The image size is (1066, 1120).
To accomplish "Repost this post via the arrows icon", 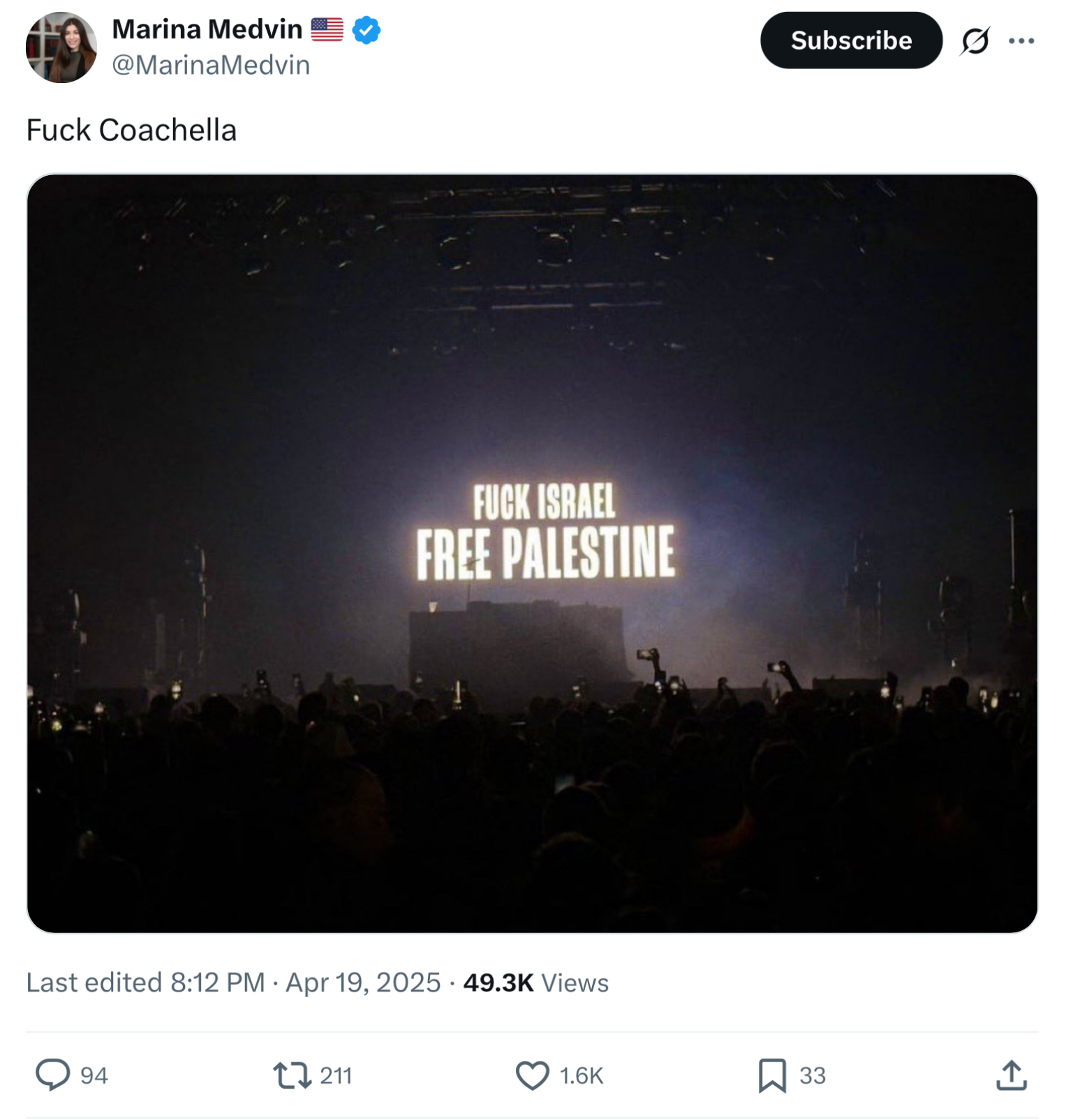I will (292, 1075).
